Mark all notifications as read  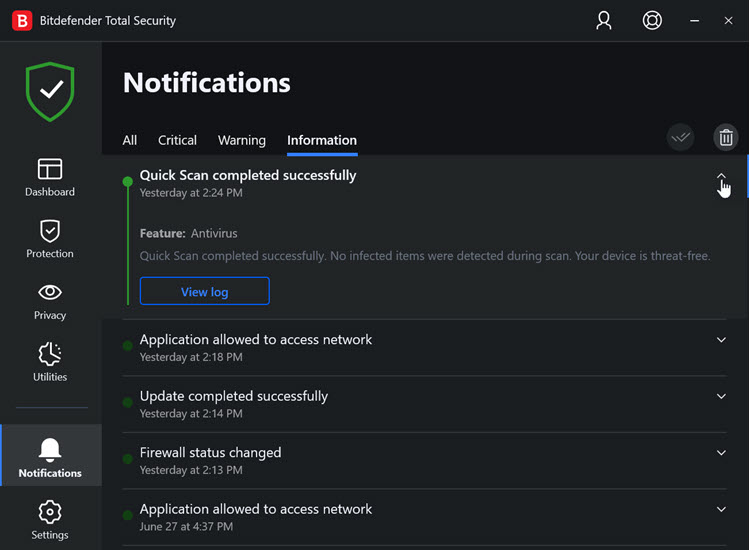(681, 138)
